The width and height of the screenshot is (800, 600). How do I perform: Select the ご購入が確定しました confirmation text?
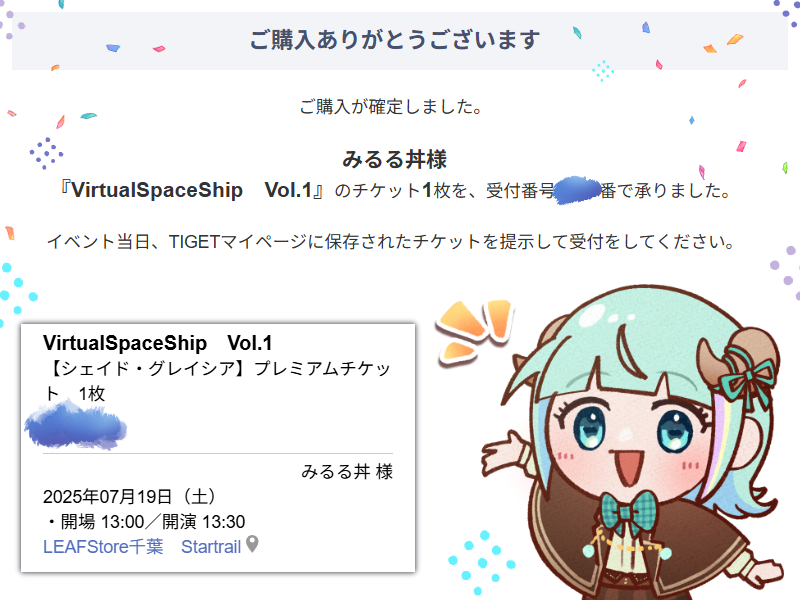coord(391,107)
